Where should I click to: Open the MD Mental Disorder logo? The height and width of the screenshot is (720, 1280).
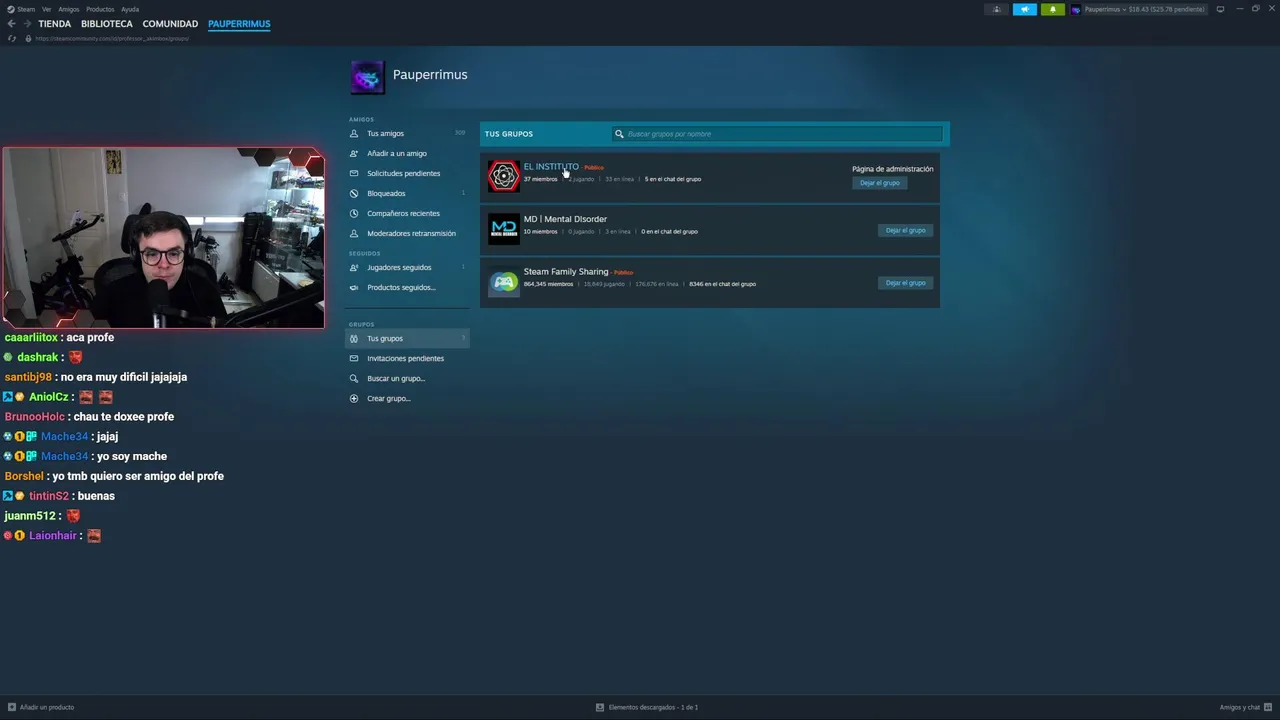[504, 228]
